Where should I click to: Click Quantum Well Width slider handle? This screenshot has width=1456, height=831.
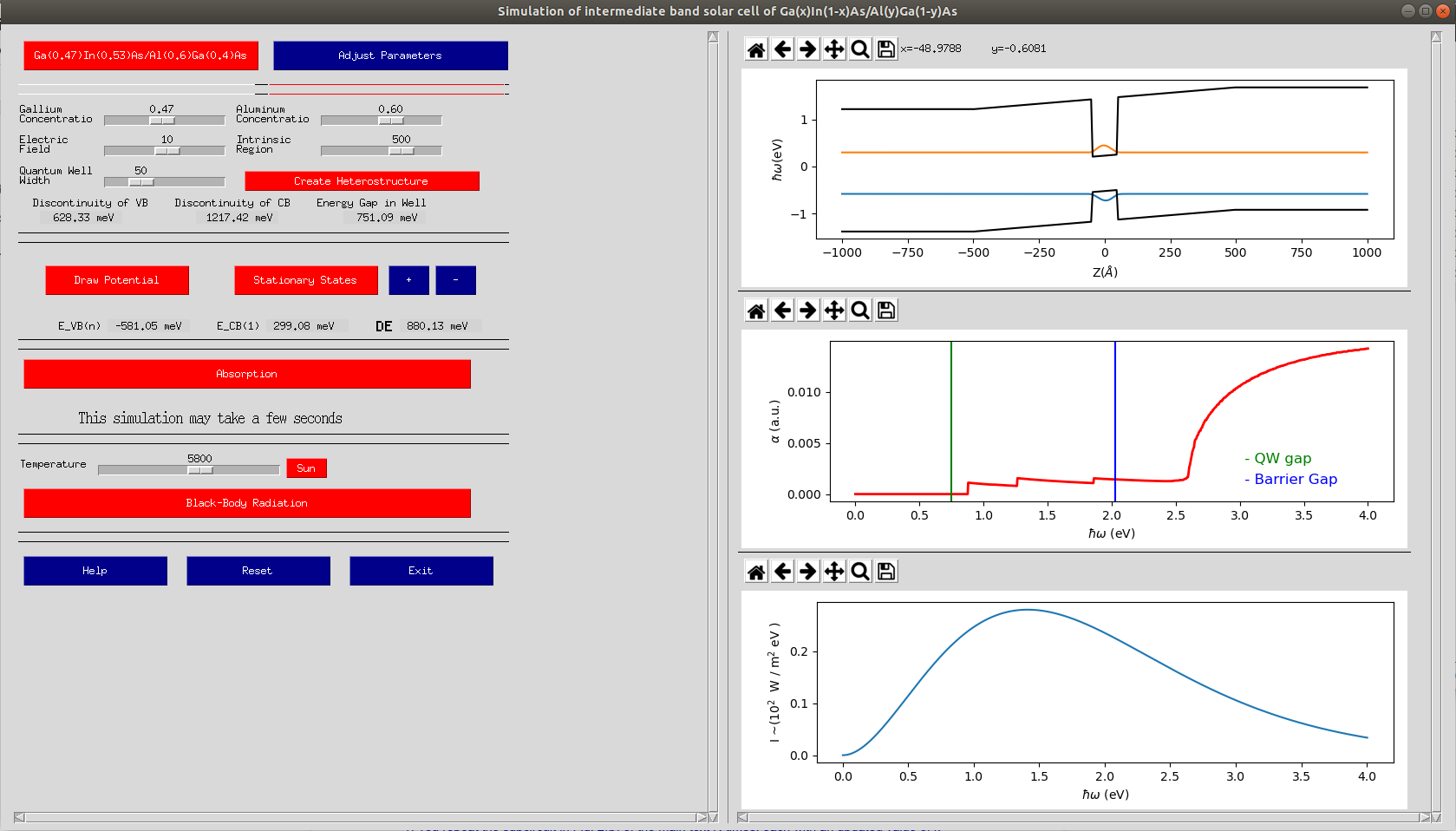pos(141,182)
